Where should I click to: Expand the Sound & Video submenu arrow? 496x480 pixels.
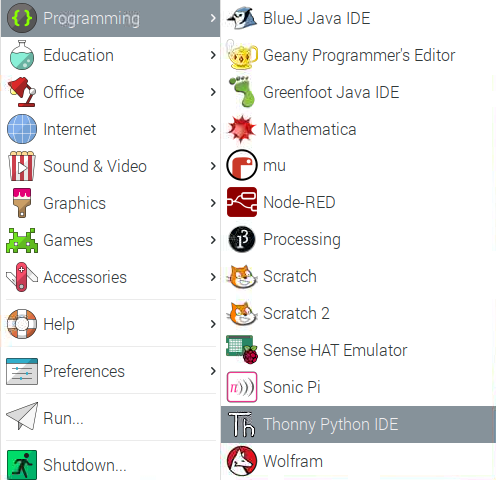[x=213, y=166]
